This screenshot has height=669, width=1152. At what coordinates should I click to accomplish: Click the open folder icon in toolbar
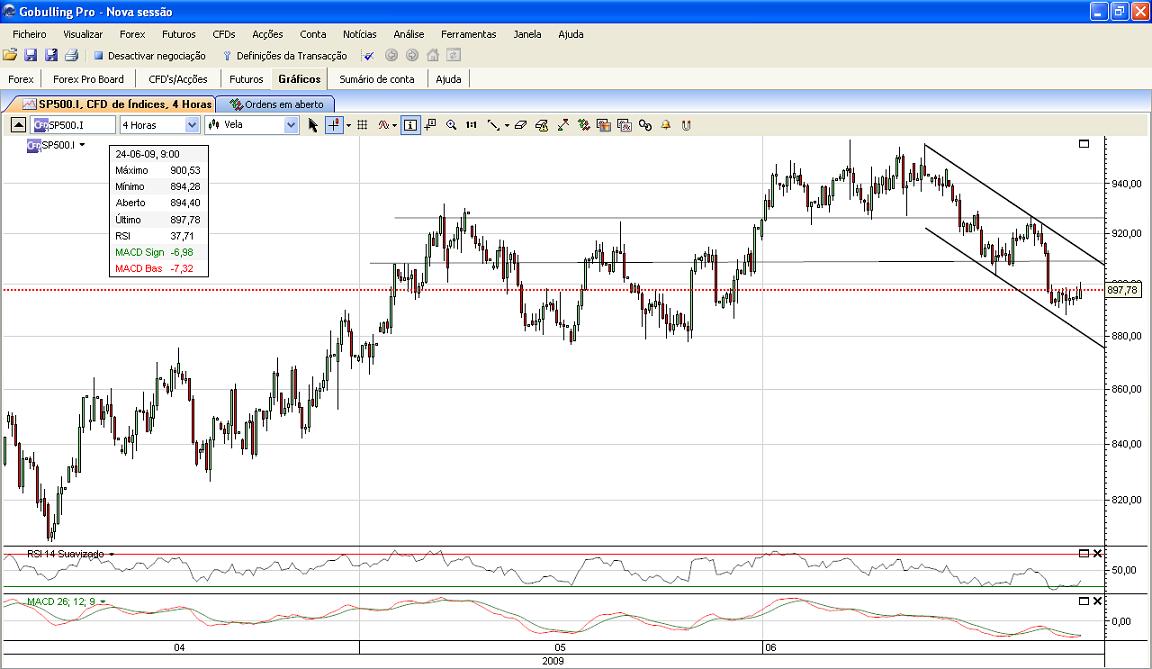coord(10,55)
